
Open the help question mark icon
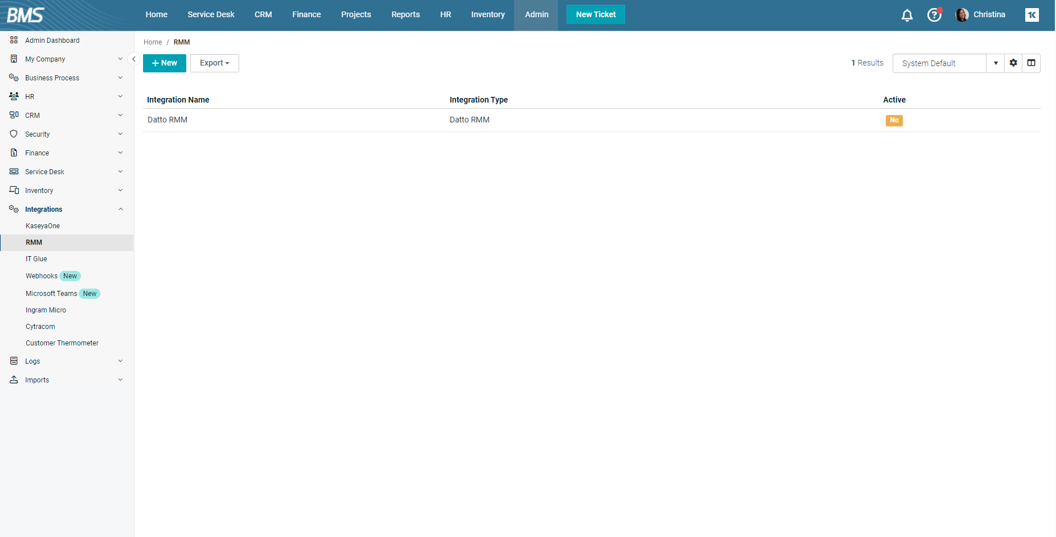[934, 15]
